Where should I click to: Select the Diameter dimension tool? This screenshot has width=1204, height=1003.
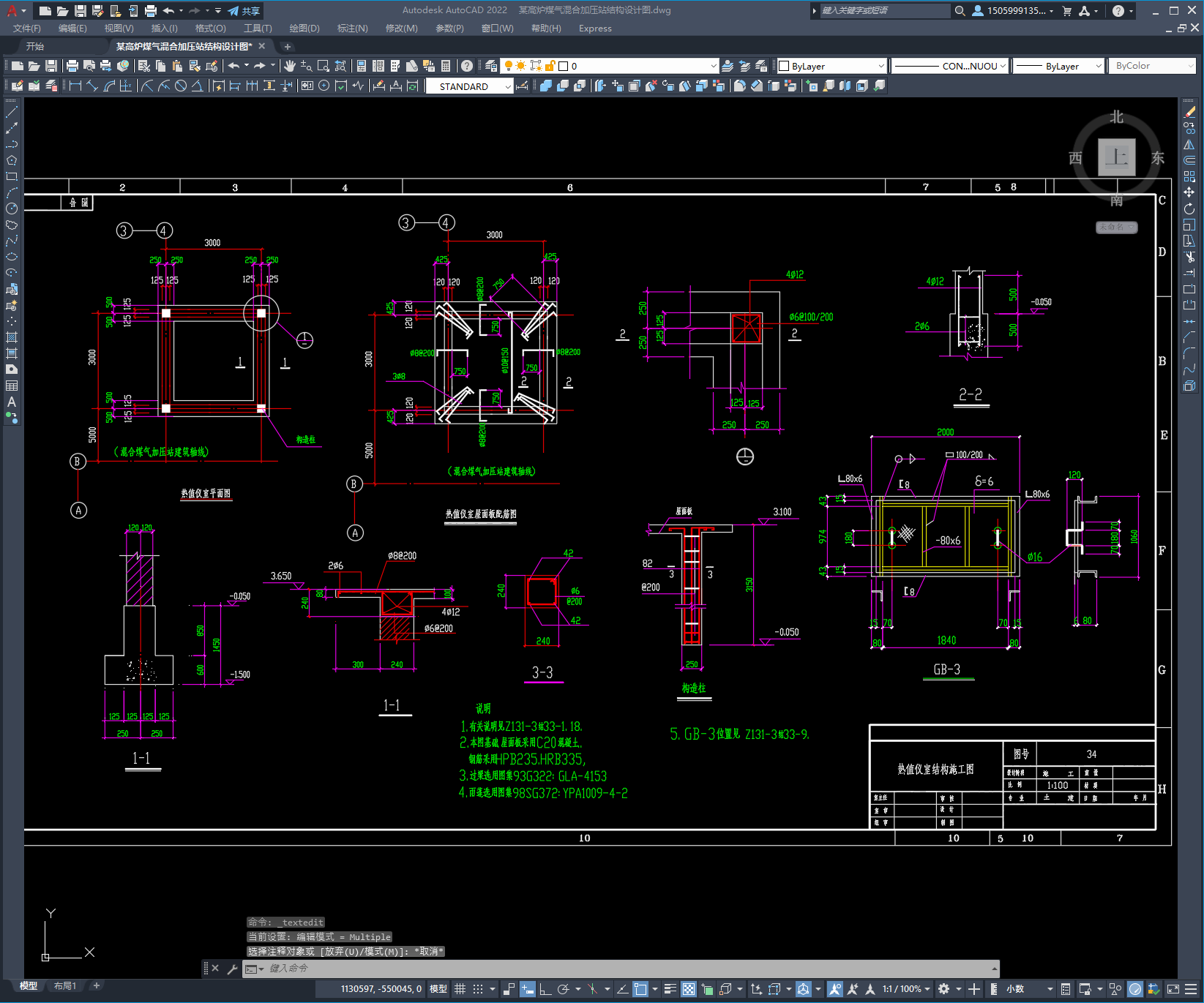point(181,86)
